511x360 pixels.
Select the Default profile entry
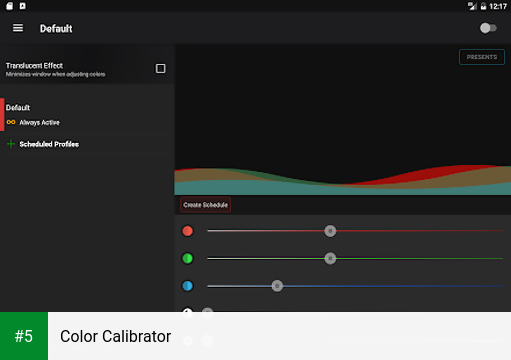(87, 115)
